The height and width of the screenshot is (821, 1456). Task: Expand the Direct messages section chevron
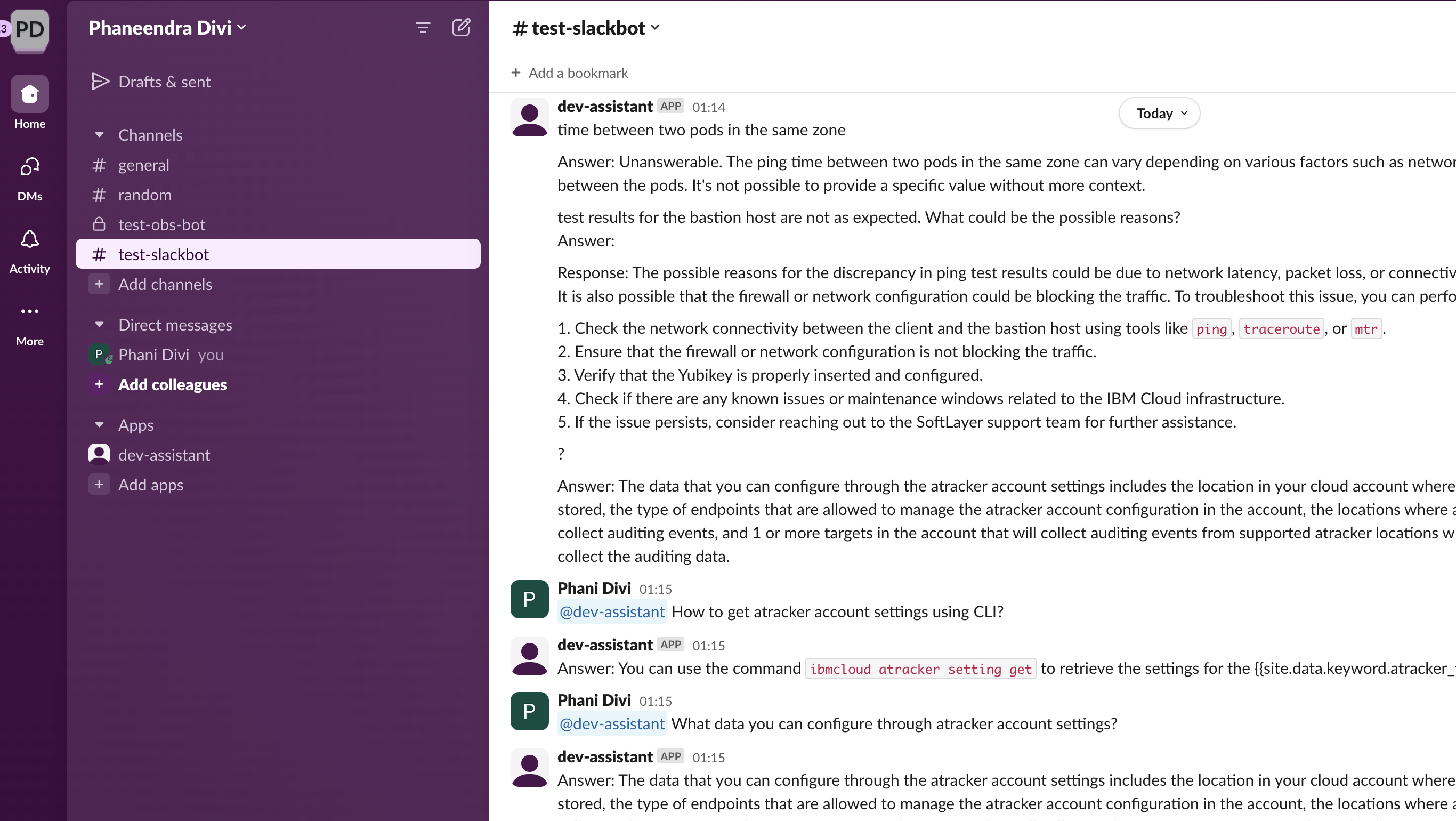(99, 324)
